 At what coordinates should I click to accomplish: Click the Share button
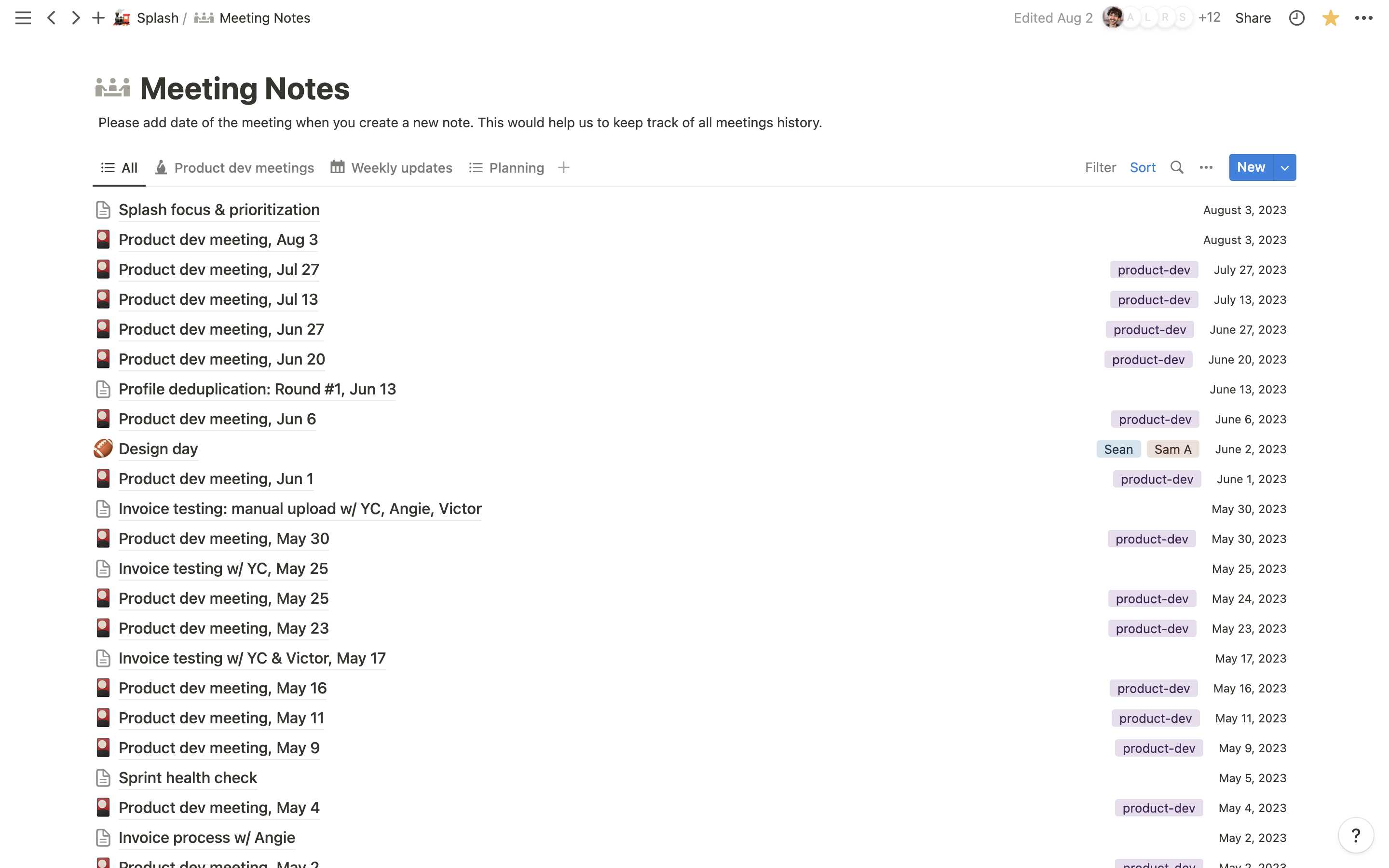tap(1253, 18)
